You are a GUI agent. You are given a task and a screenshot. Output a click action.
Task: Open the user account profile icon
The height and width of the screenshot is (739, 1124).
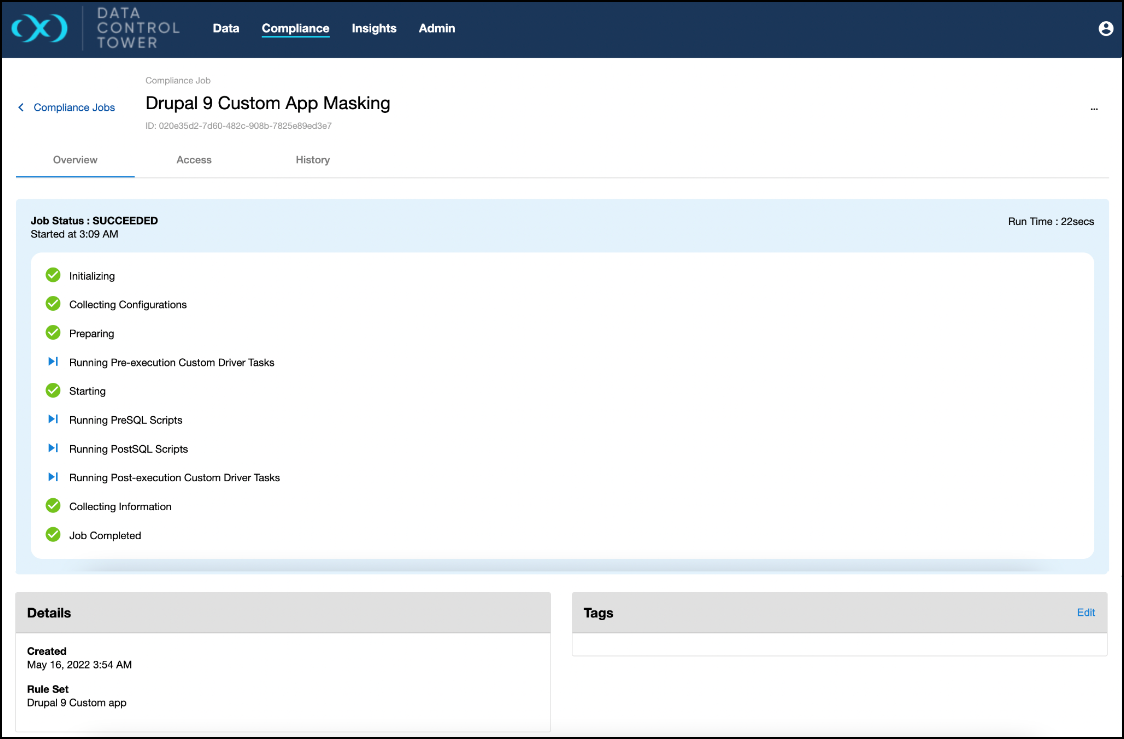click(1106, 29)
